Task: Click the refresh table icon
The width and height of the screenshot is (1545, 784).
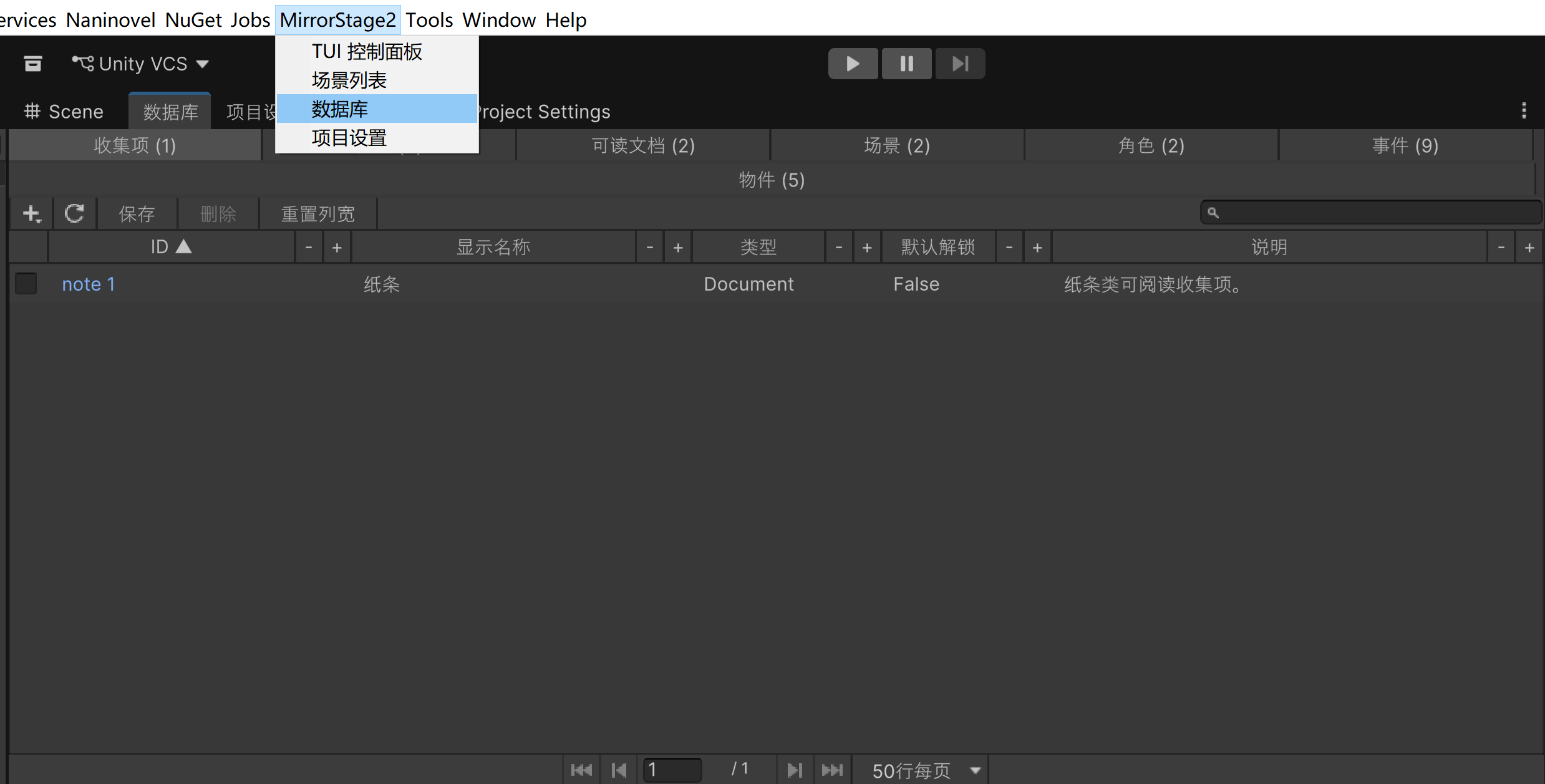Action: click(x=74, y=214)
